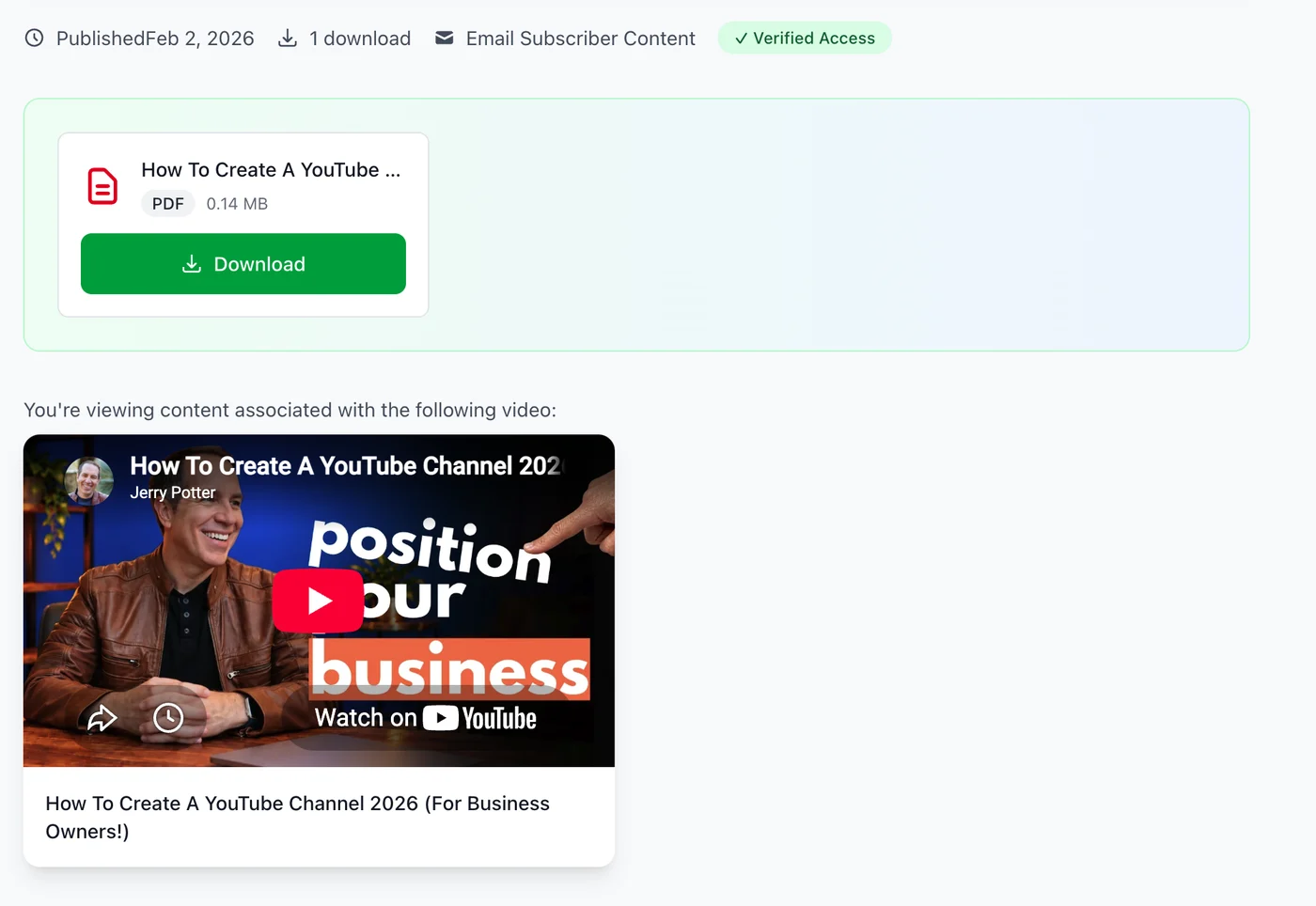Click the PDF file type tag
This screenshot has height=906, width=1316.
(x=168, y=204)
